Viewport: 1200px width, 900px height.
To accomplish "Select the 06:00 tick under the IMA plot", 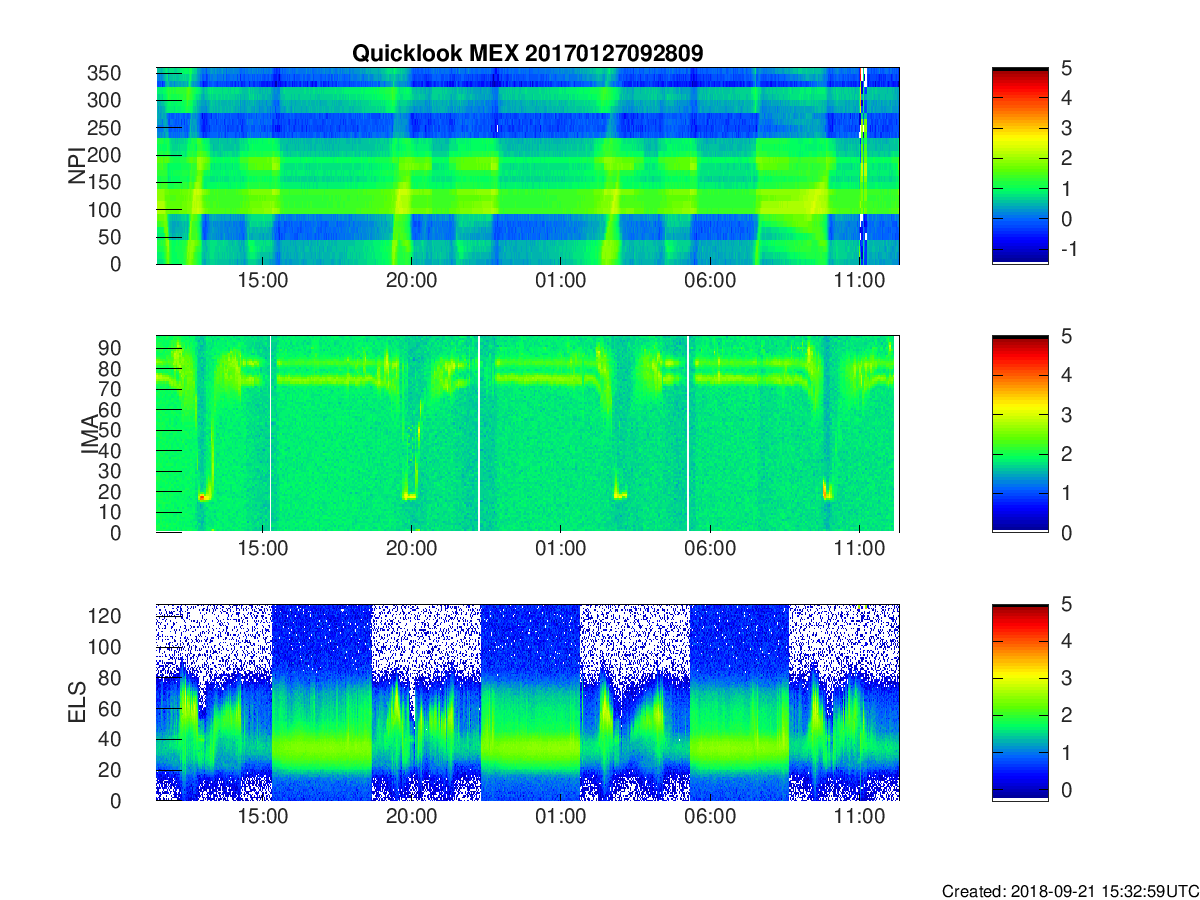I will coord(709,549).
